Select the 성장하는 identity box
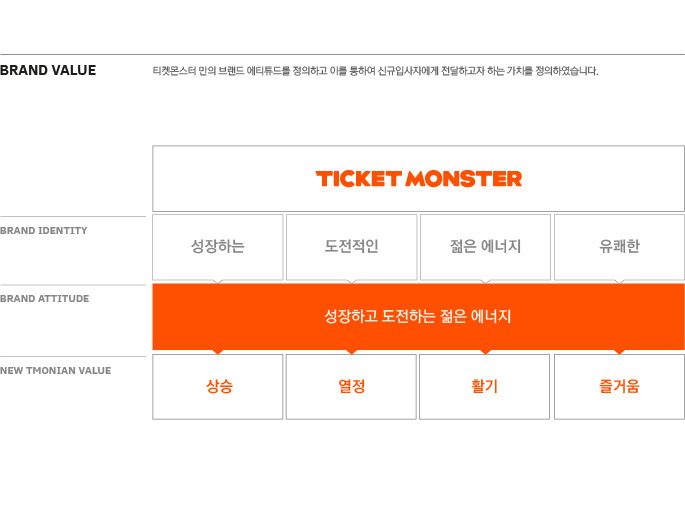Screen dimensions: 685x521 [x=218, y=247]
